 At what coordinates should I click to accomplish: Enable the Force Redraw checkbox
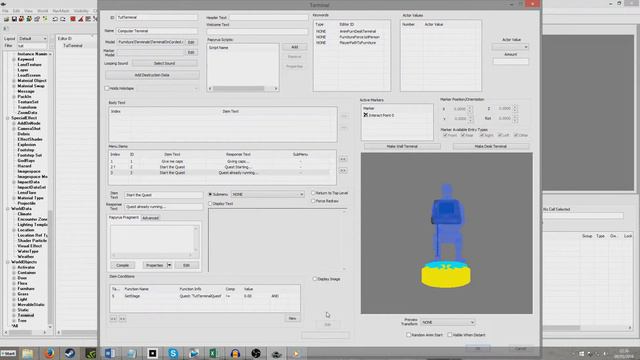coord(313,201)
